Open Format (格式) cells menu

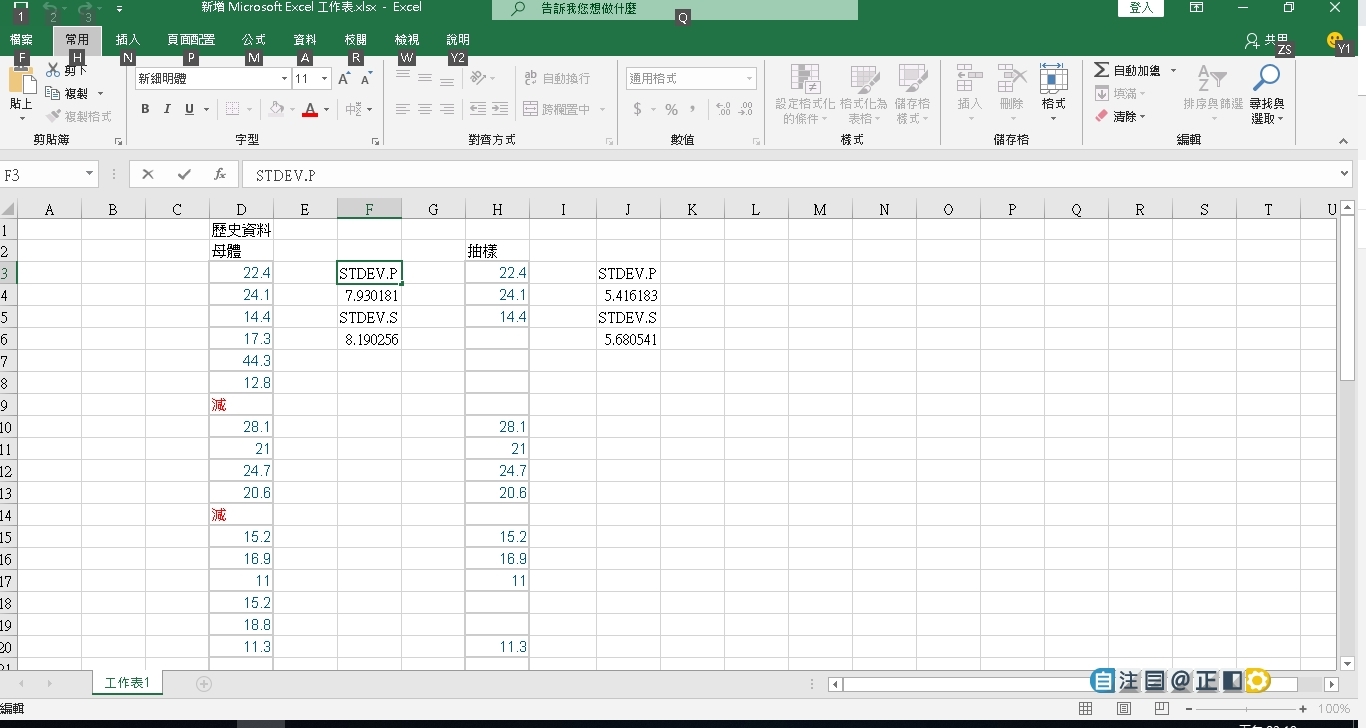[x=1053, y=93]
